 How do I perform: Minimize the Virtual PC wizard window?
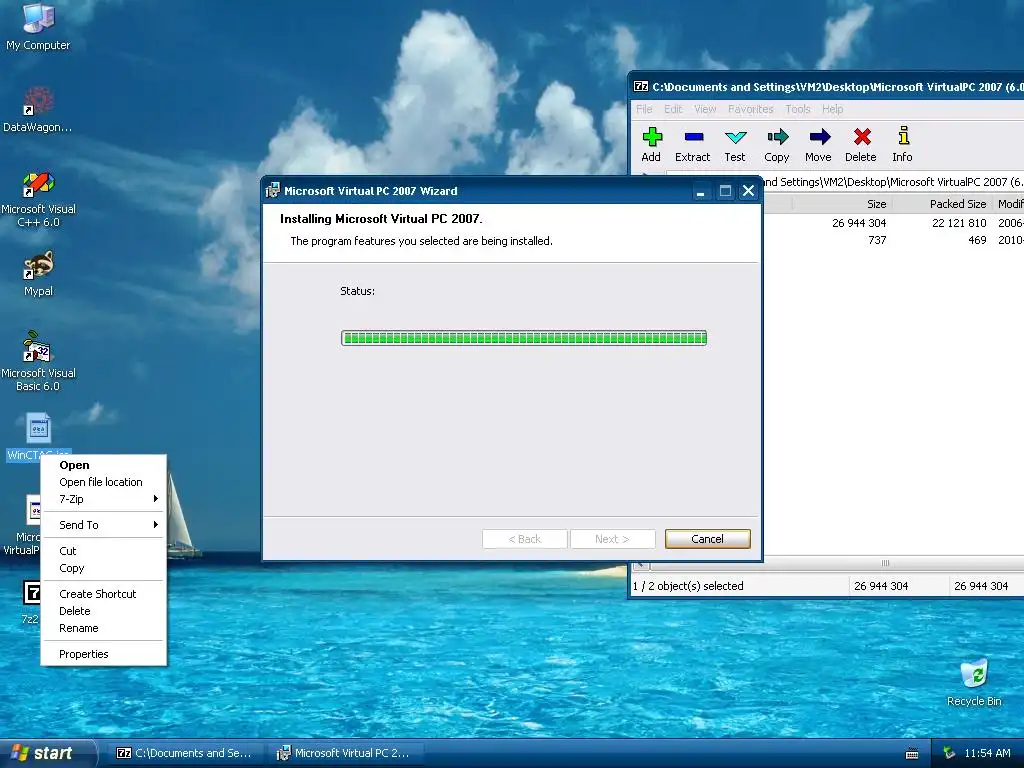tap(701, 191)
